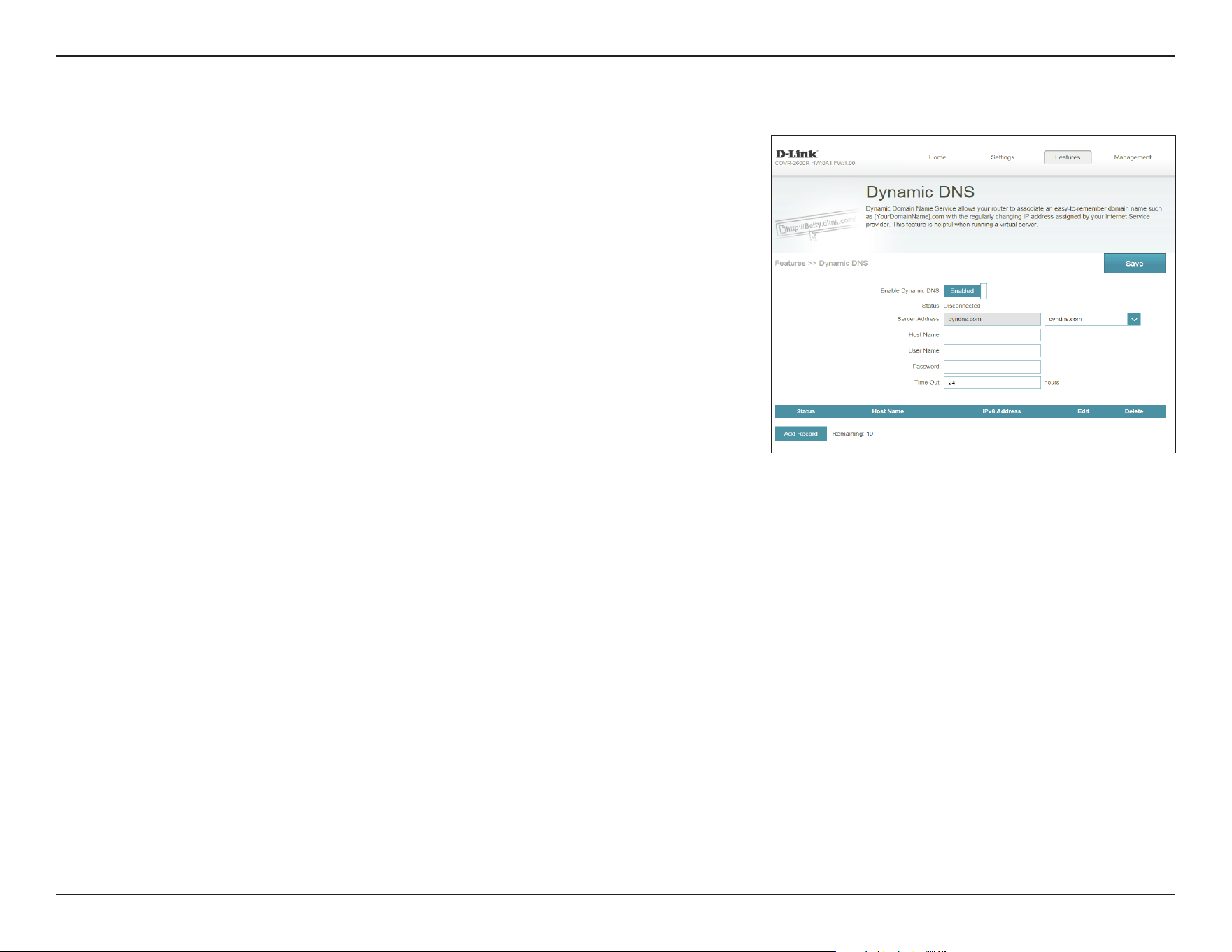The image size is (1232, 952).
Task: Select the Features tab
Action: click(1068, 157)
